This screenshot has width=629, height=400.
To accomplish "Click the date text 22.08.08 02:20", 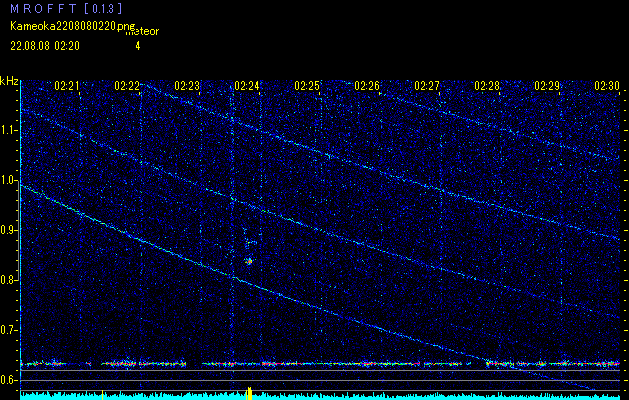I will [45, 46].
